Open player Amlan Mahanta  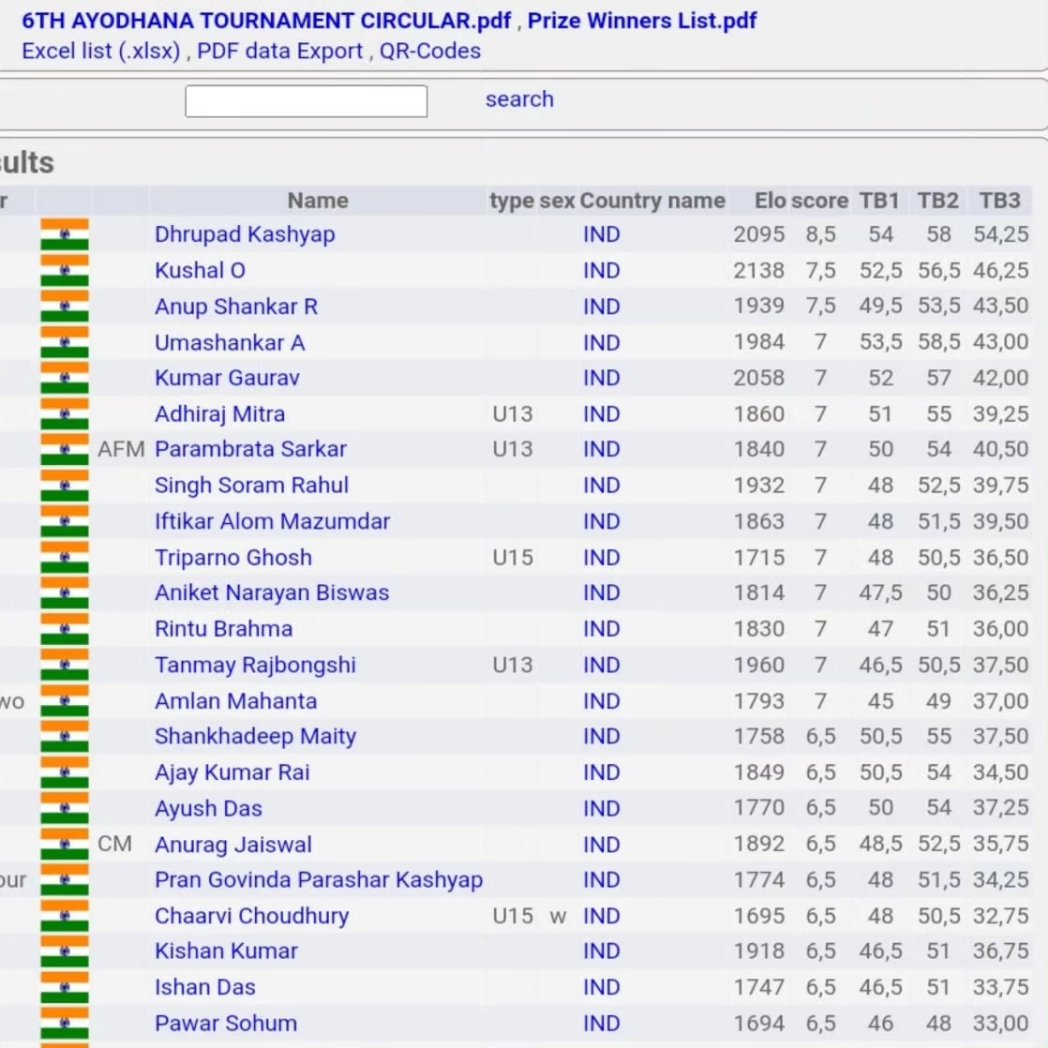236,701
